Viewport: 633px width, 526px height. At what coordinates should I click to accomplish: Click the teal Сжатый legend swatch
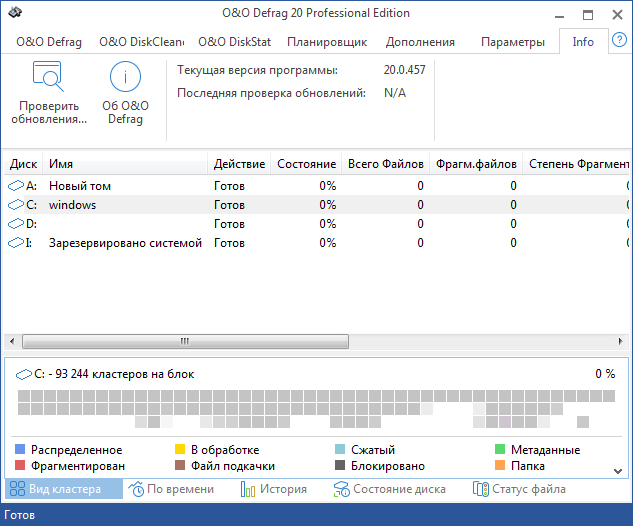click(x=340, y=449)
